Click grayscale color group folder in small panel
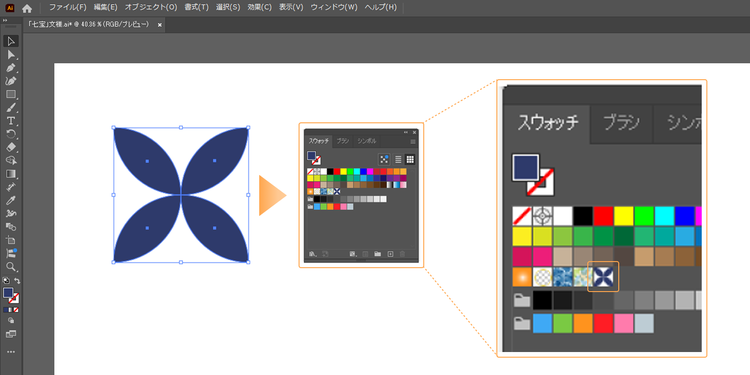 coord(310,199)
